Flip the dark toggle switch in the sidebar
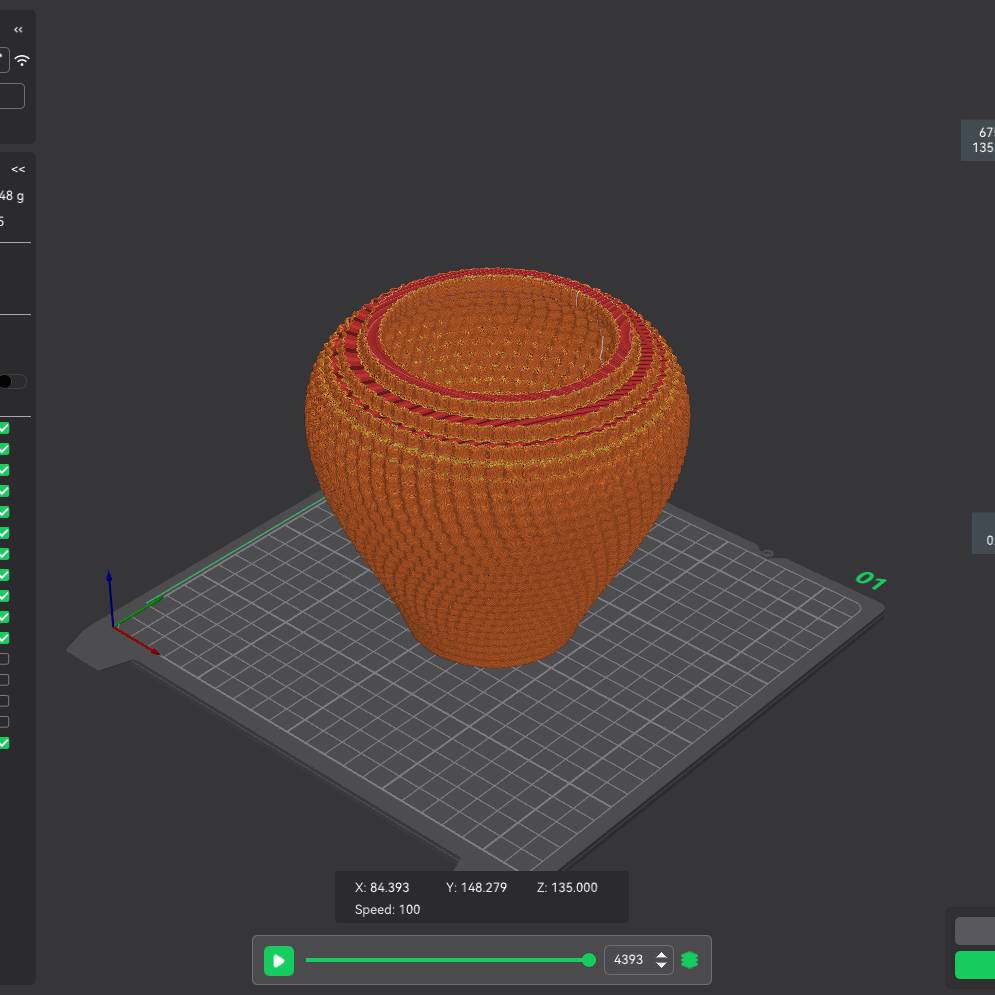Image resolution: width=995 pixels, height=995 pixels. [10, 381]
